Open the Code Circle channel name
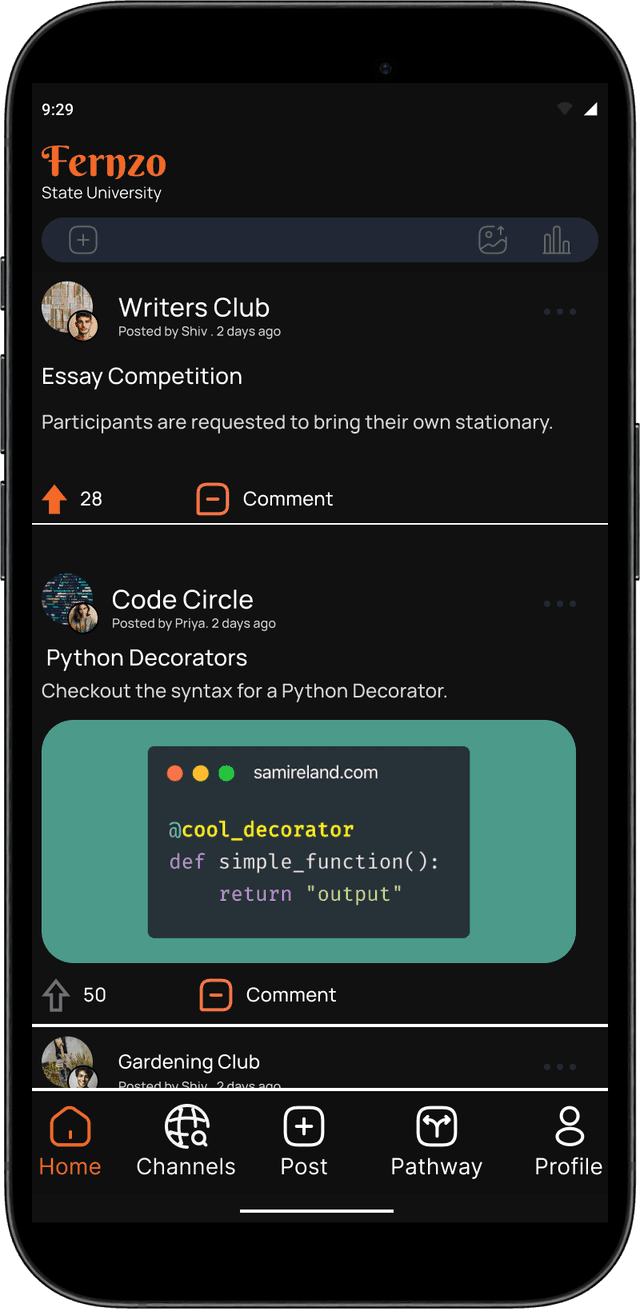640x1315 pixels. (182, 599)
